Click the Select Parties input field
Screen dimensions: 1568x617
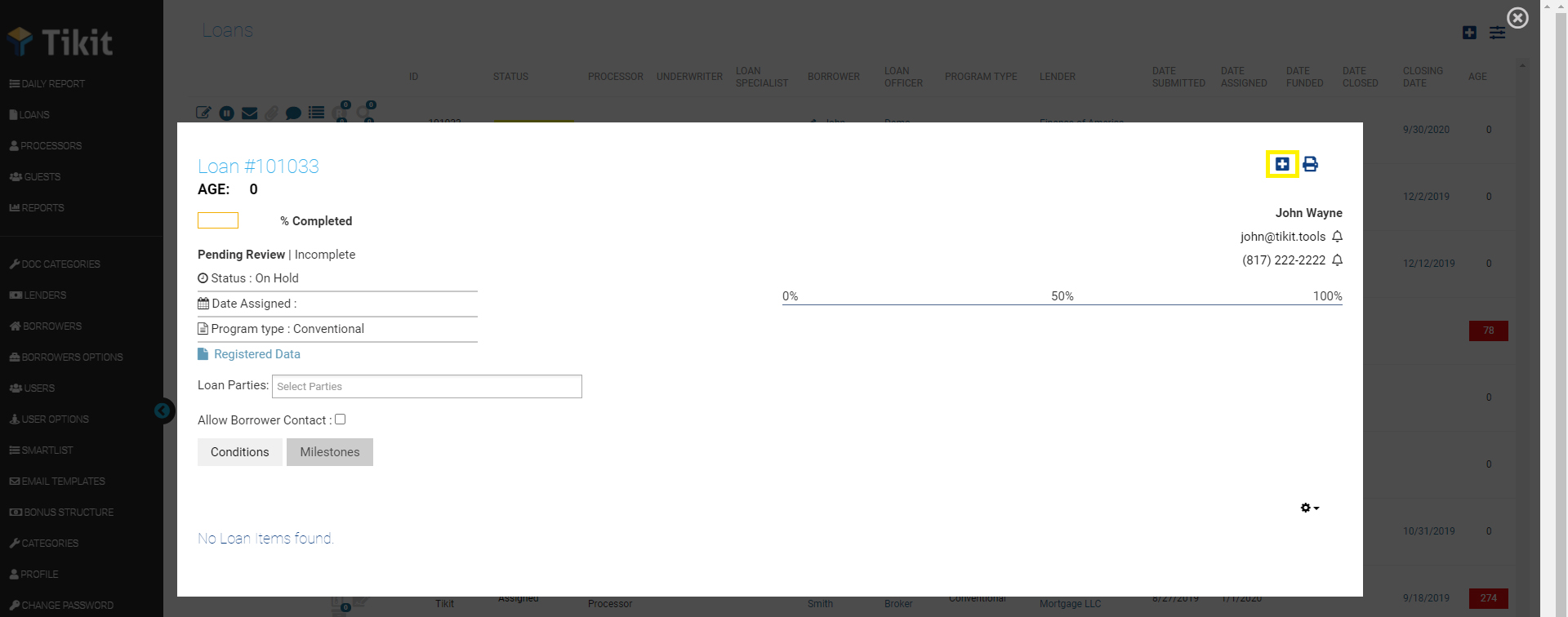coord(427,386)
